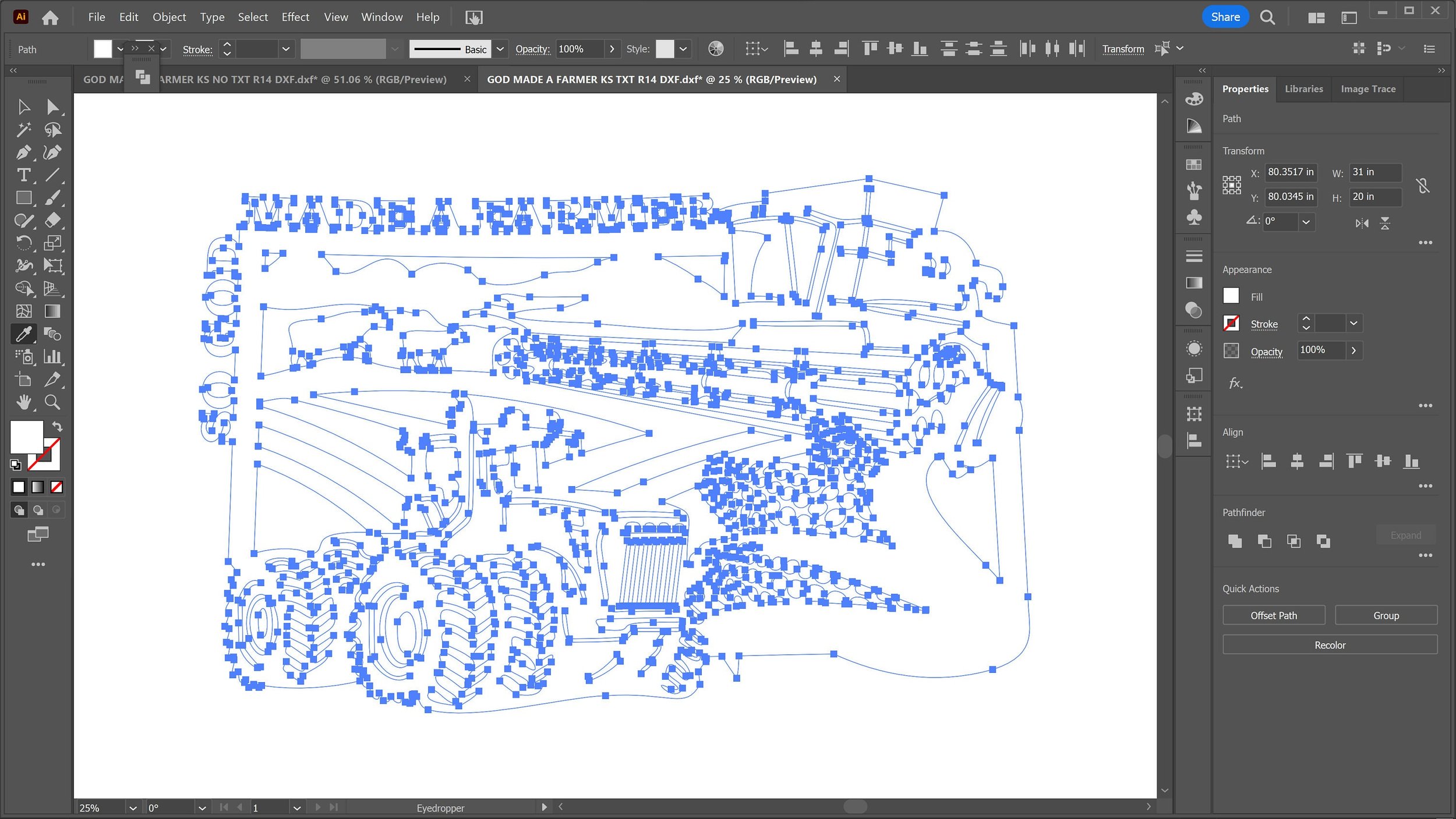Open the Basic brush definition dropdown
The width and height of the screenshot is (1456, 819).
[x=500, y=49]
